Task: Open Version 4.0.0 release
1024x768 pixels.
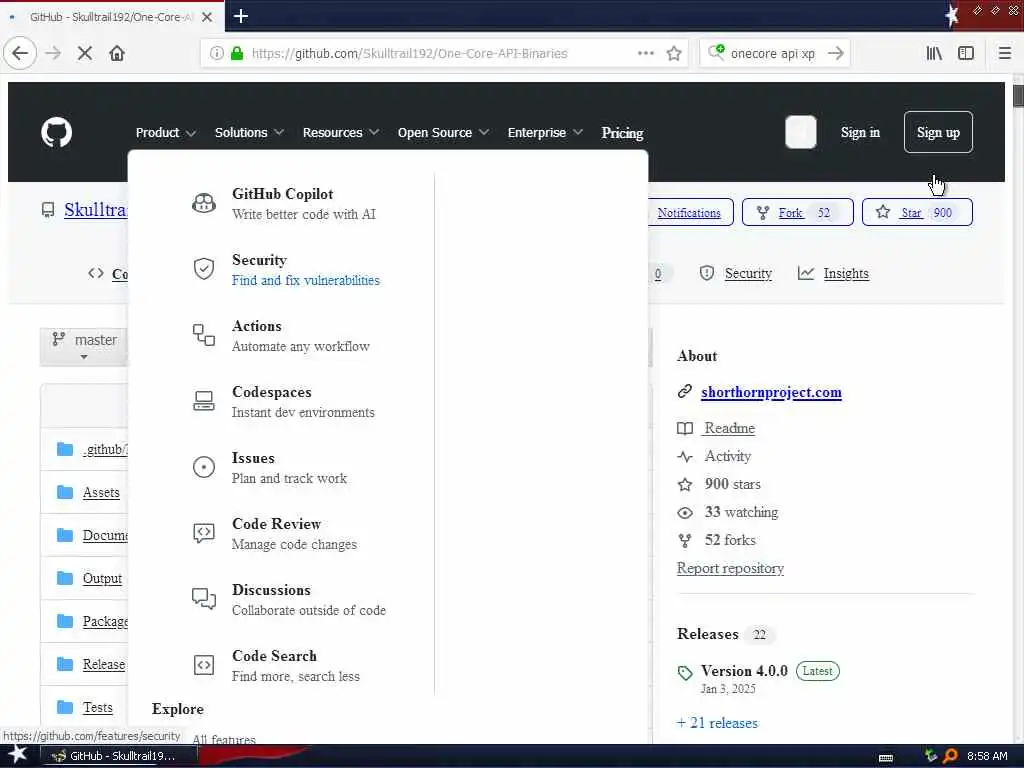Action: point(744,671)
